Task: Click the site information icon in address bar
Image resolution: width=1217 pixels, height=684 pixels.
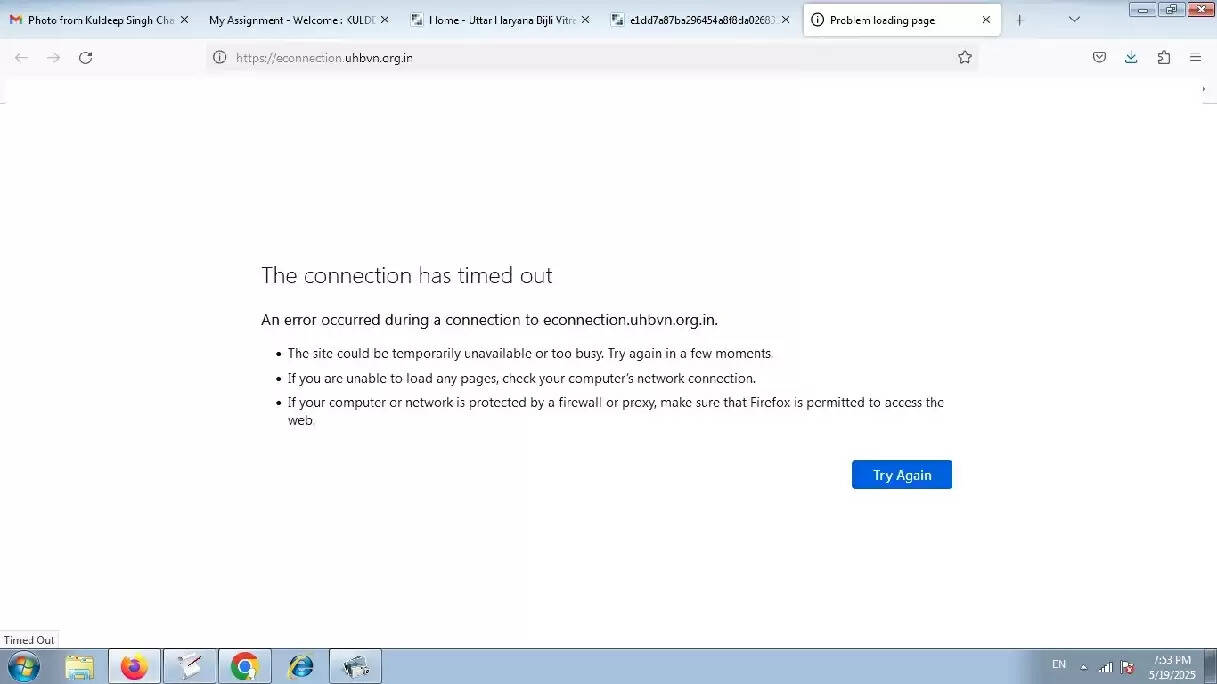Action: (x=220, y=58)
